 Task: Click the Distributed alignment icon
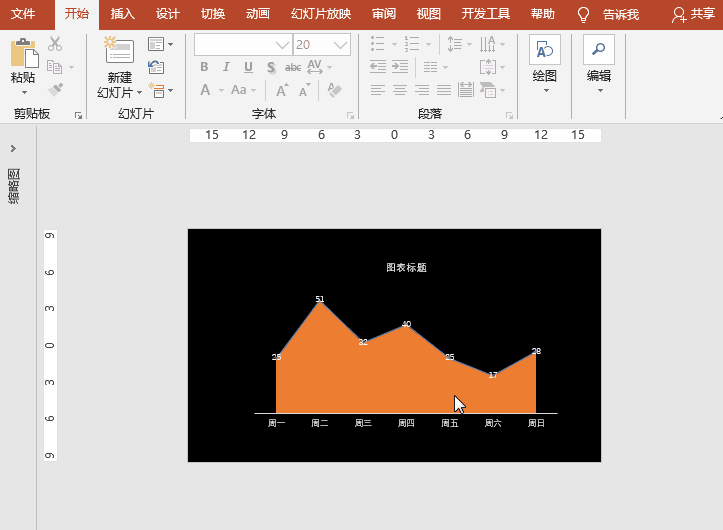466,90
